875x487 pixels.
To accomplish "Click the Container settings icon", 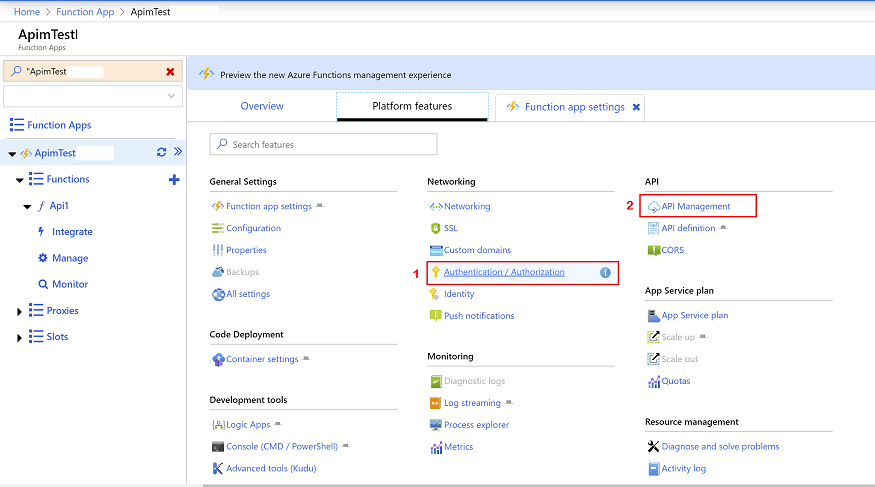I will (x=218, y=359).
